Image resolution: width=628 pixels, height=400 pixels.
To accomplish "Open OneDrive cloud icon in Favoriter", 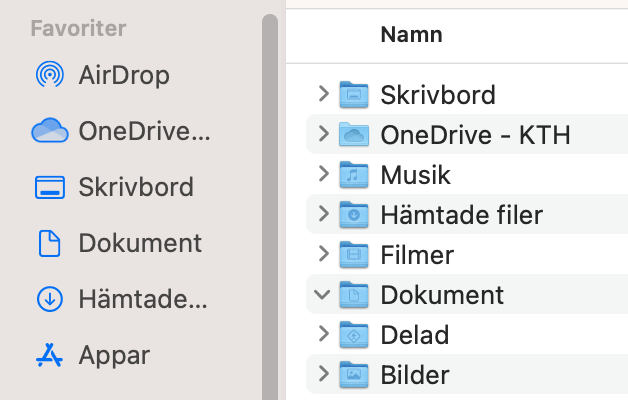I will (49, 131).
